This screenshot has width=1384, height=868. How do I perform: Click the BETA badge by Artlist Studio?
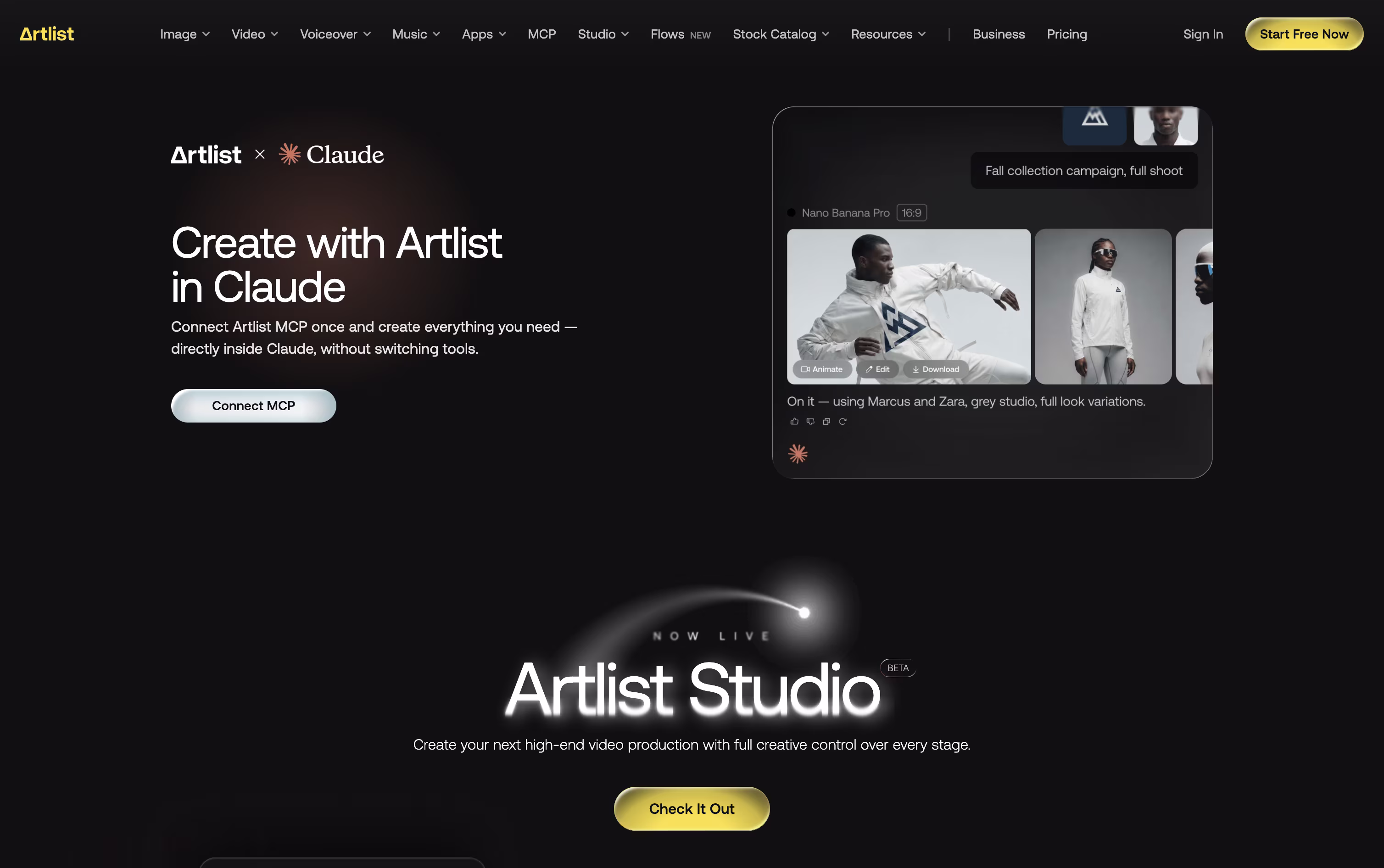pyautogui.click(x=898, y=668)
